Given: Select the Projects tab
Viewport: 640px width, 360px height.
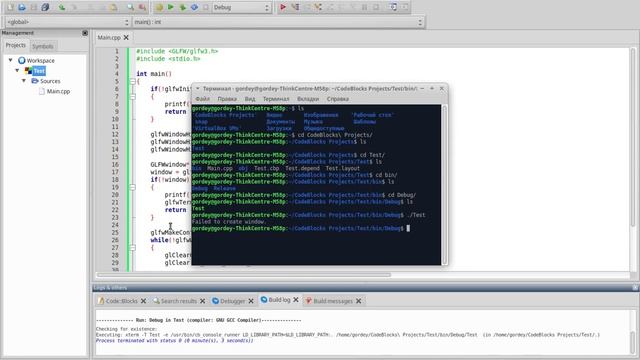Looking at the screenshot, I should (16, 45).
